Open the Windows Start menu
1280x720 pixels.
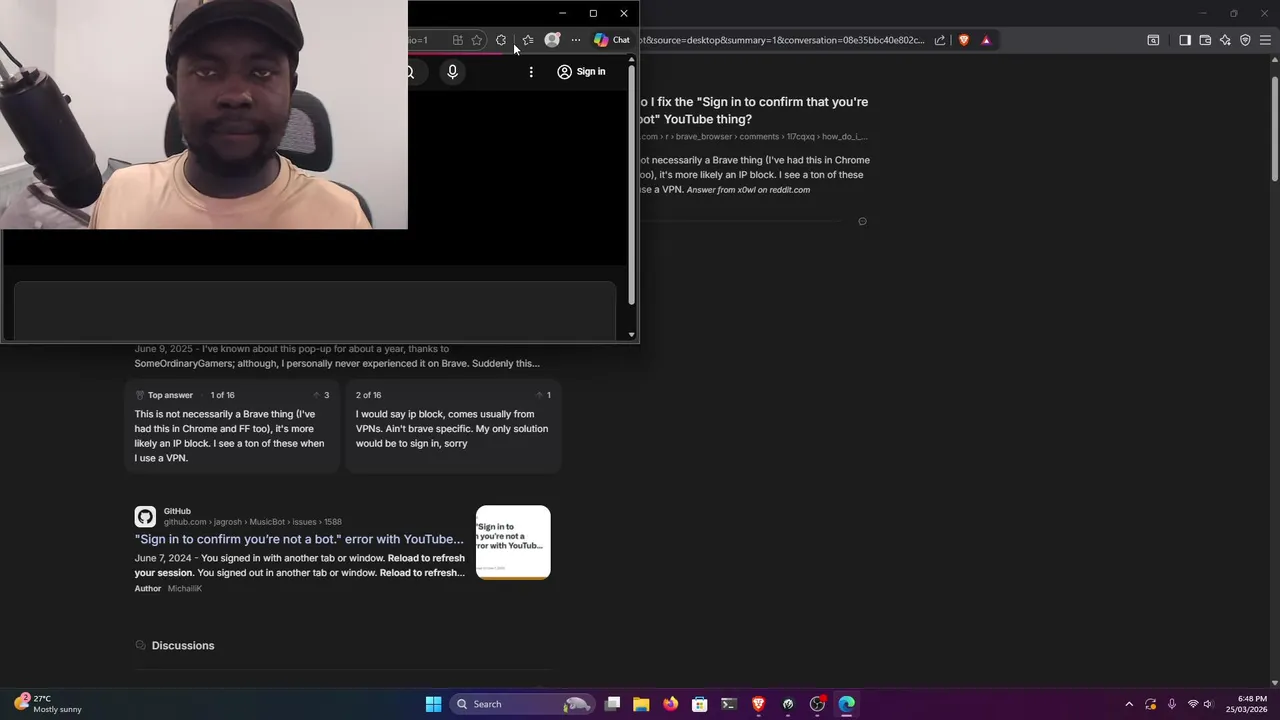[x=434, y=704]
